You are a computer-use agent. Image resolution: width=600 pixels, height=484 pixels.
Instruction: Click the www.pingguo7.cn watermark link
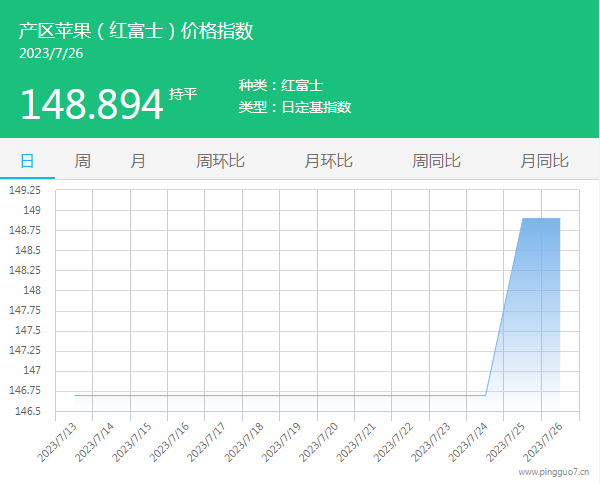click(553, 471)
